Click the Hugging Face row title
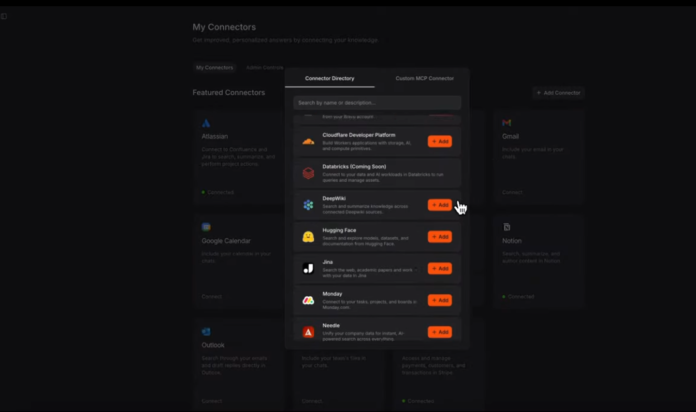The width and height of the screenshot is (696, 412). pos(339,230)
